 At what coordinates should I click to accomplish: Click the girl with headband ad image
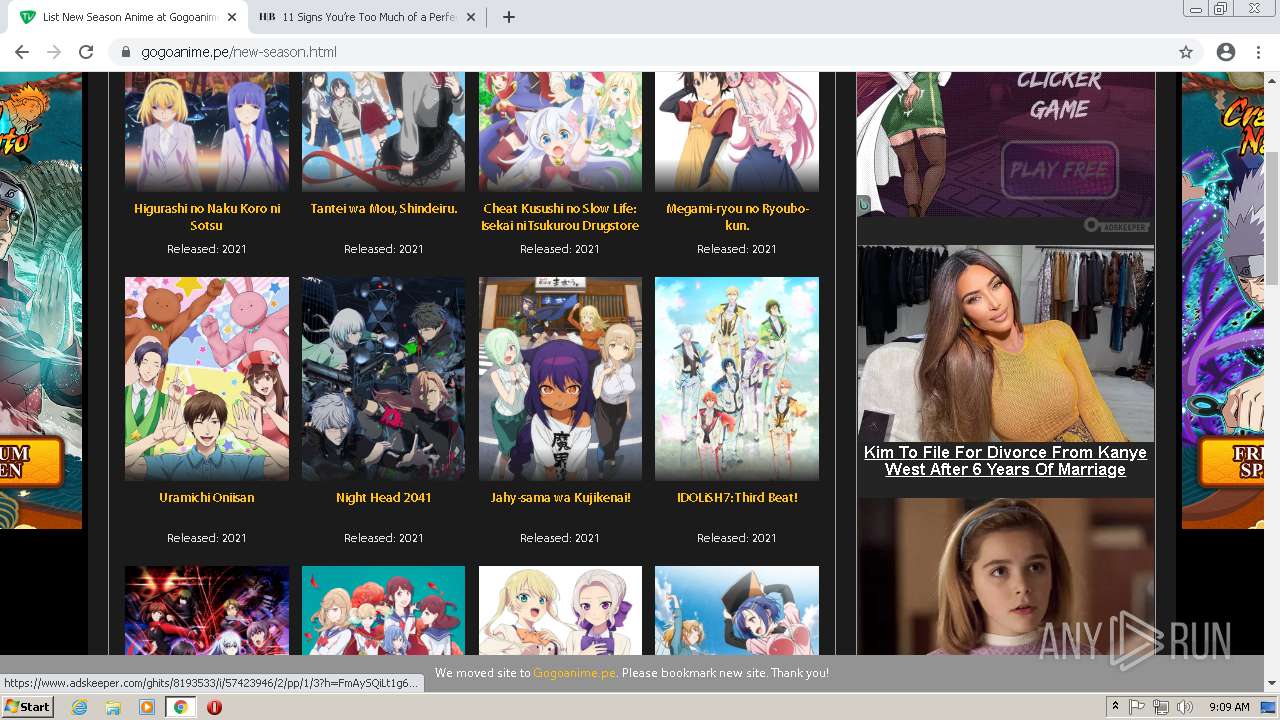click(1005, 577)
